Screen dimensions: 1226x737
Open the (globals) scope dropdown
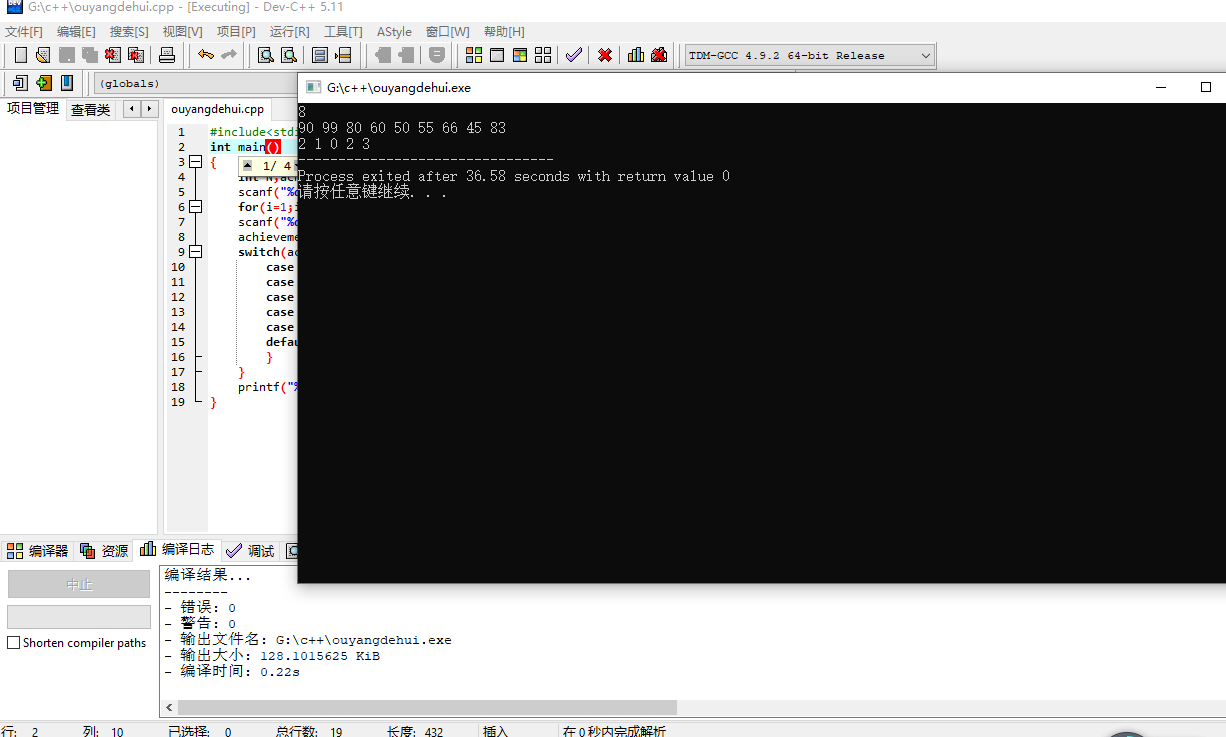[196, 83]
